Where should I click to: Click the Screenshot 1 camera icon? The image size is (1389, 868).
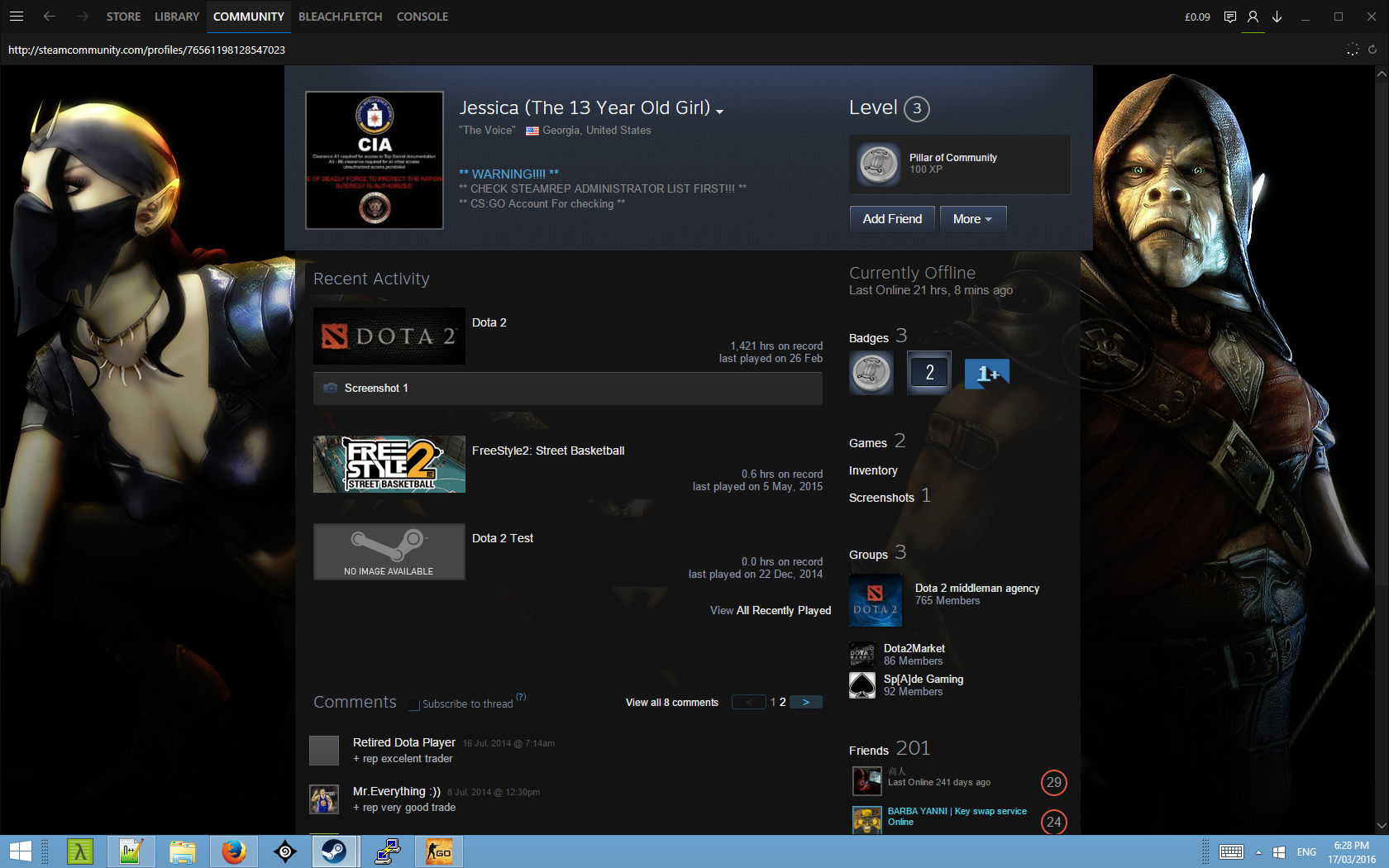pyautogui.click(x=331, y=389)
